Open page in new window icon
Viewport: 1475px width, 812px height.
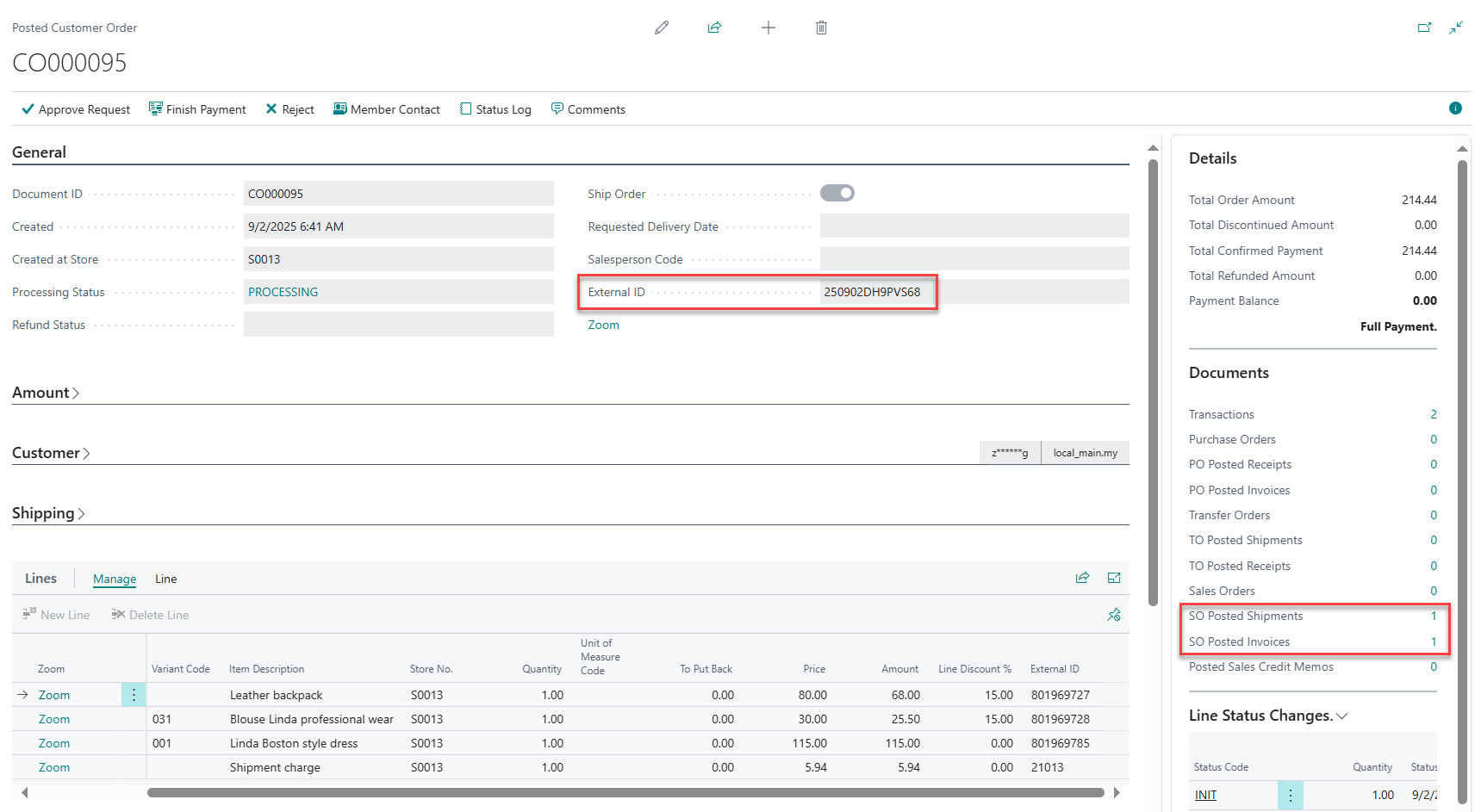[1424, 28]
